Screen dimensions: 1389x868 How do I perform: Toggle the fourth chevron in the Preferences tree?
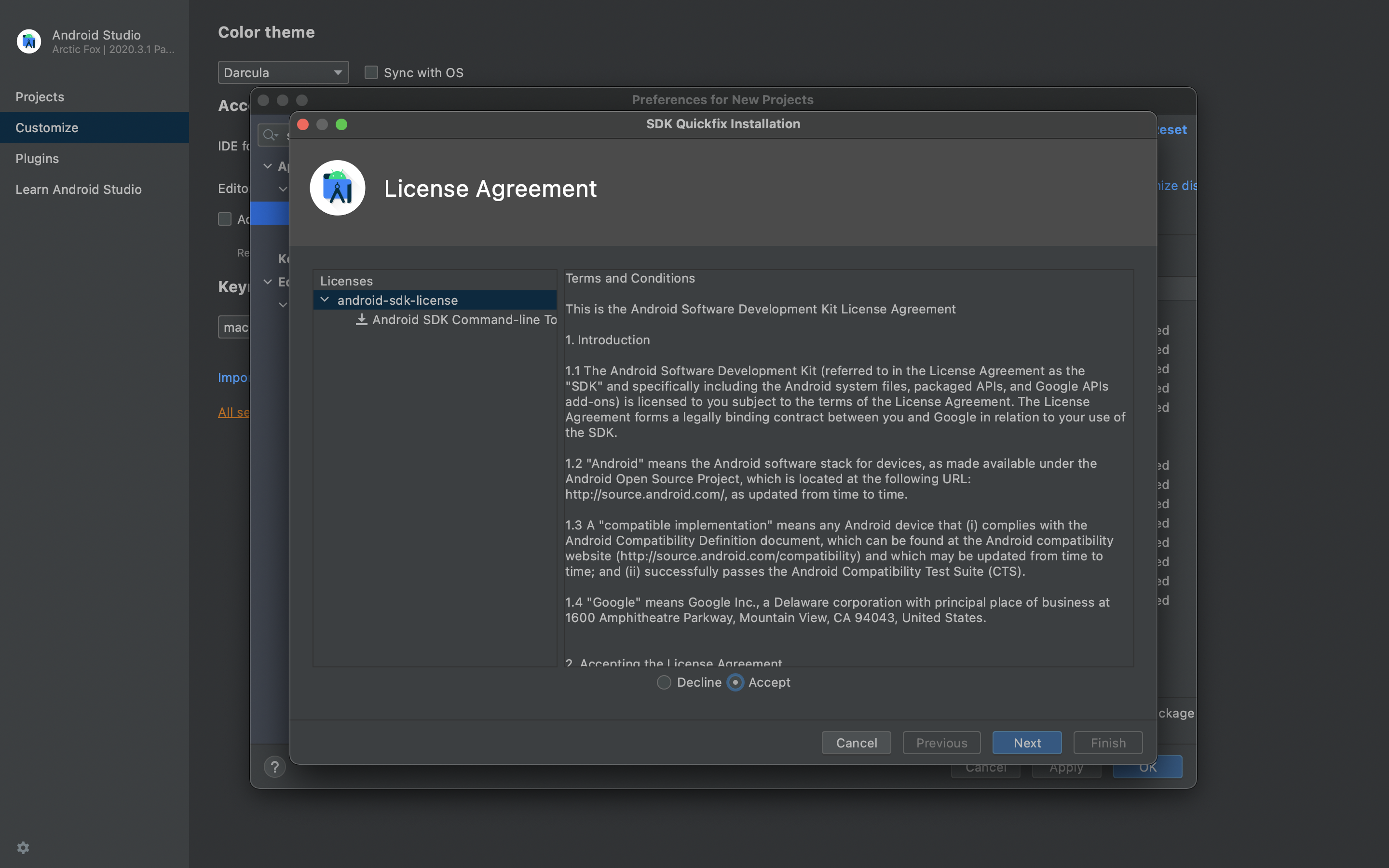pyautogui.click(x=283, y=305)
